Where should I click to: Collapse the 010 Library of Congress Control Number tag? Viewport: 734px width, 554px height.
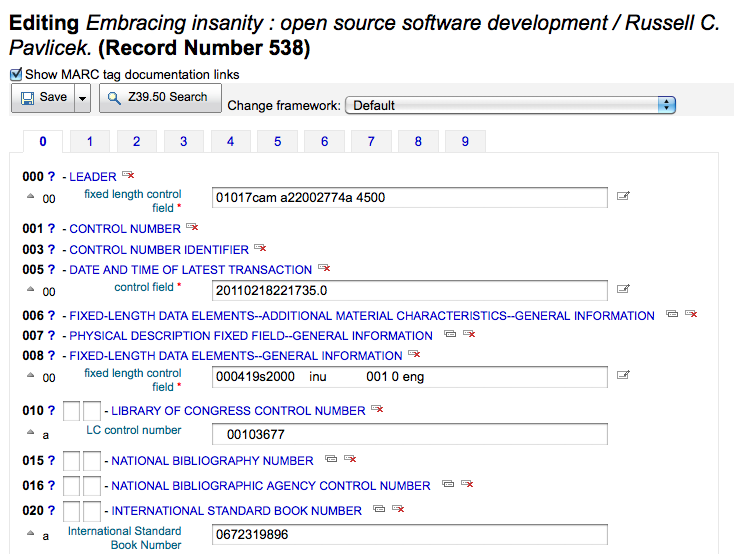[x=238, y=411]
